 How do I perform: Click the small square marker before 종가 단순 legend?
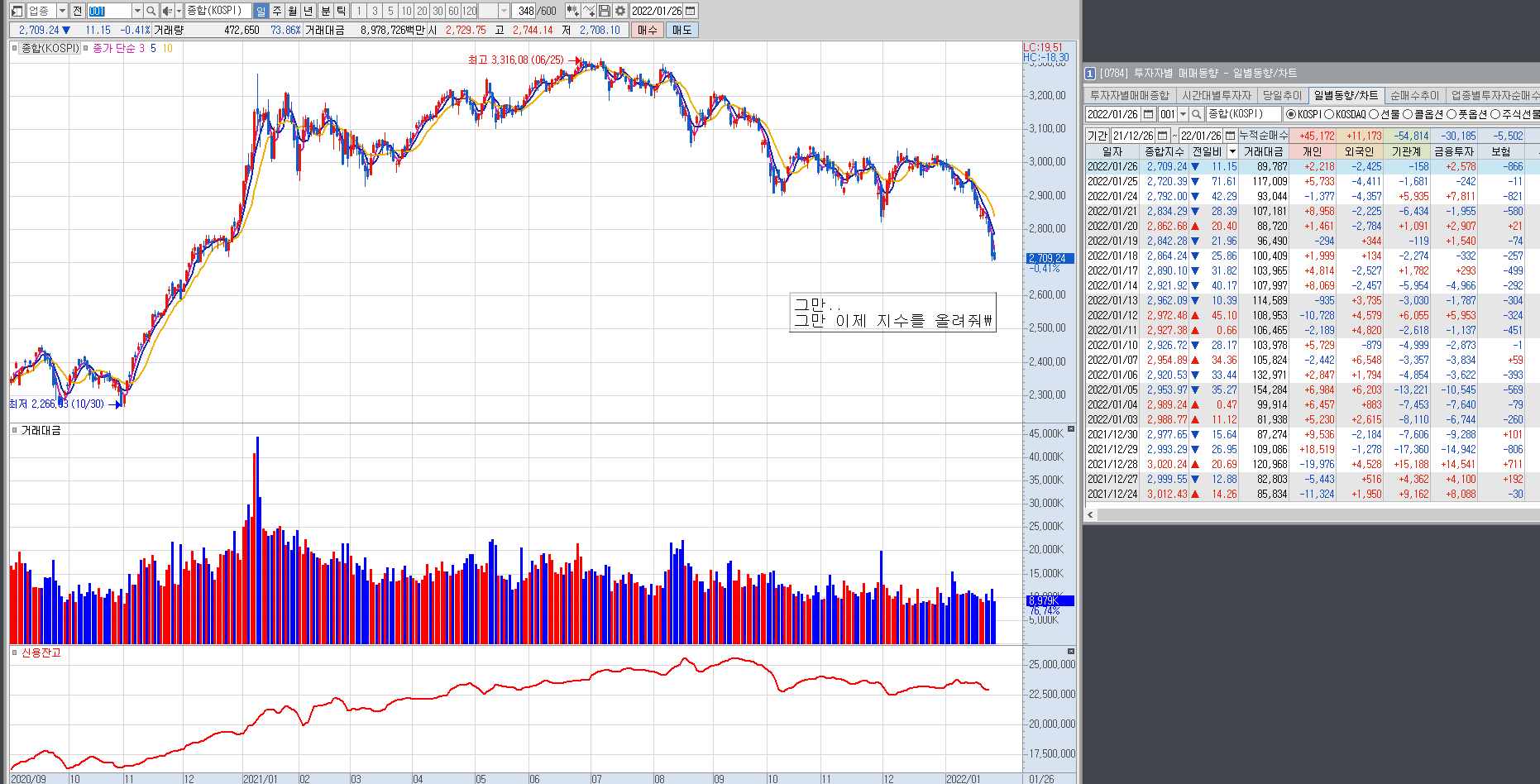86,48
